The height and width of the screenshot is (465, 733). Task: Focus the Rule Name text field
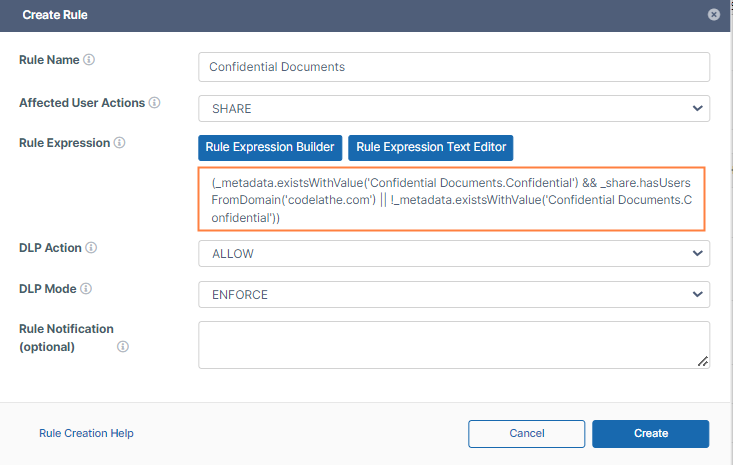454,67
